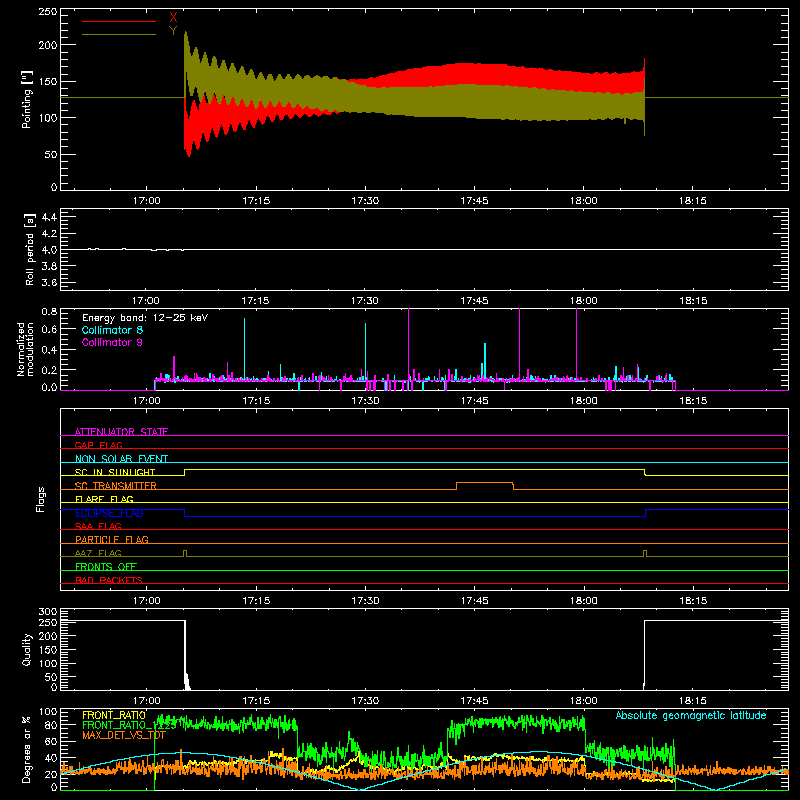Click the 17:30 tick under the Pointing plot

pyautogui.click(x=365, y=201)
